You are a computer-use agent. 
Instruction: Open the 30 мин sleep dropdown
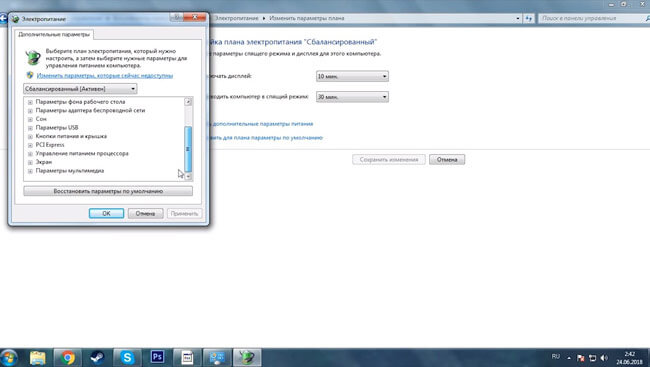click(x=352, y=97)
